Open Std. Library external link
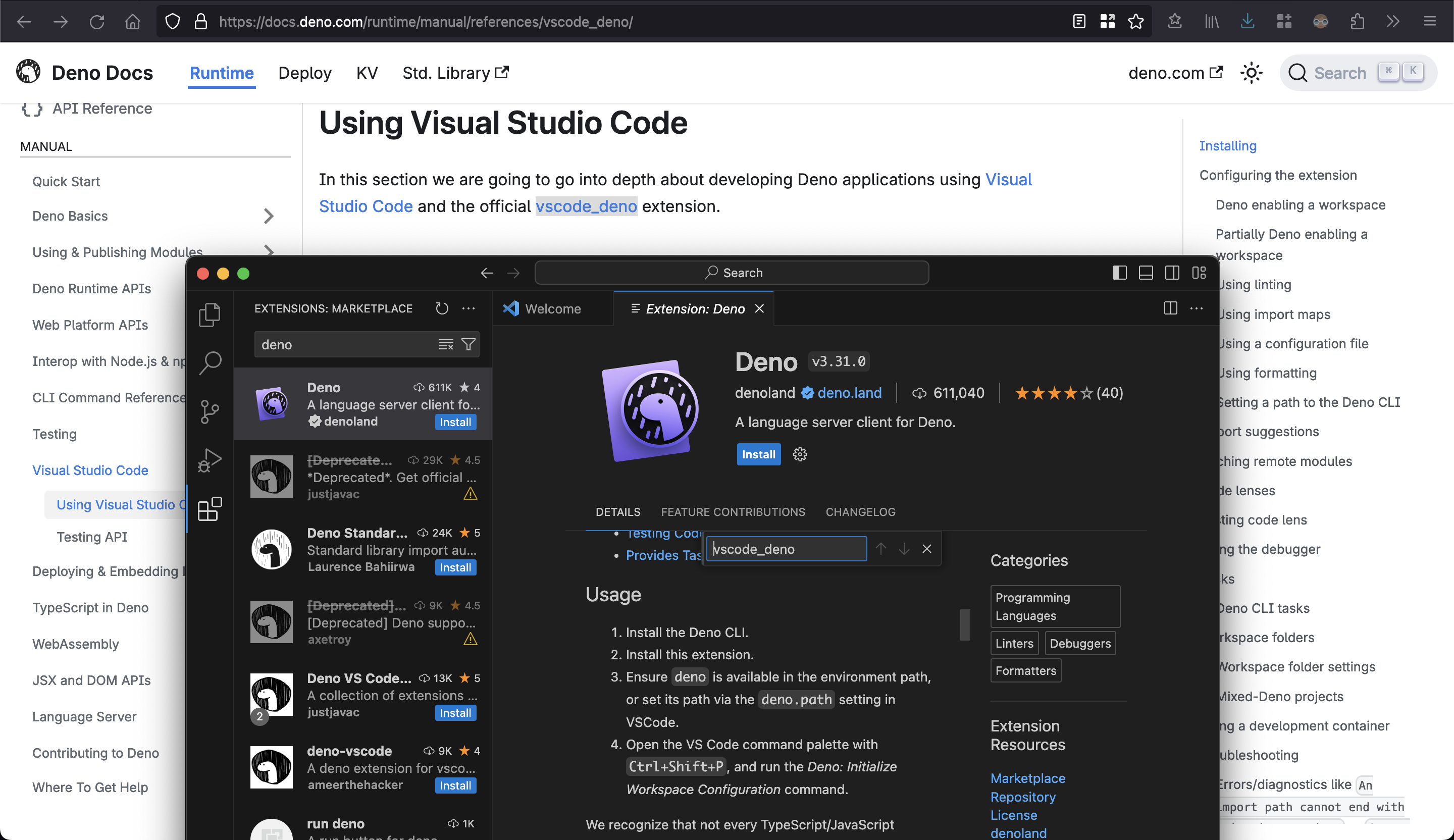1454x840 pixels. coord(455,73)
